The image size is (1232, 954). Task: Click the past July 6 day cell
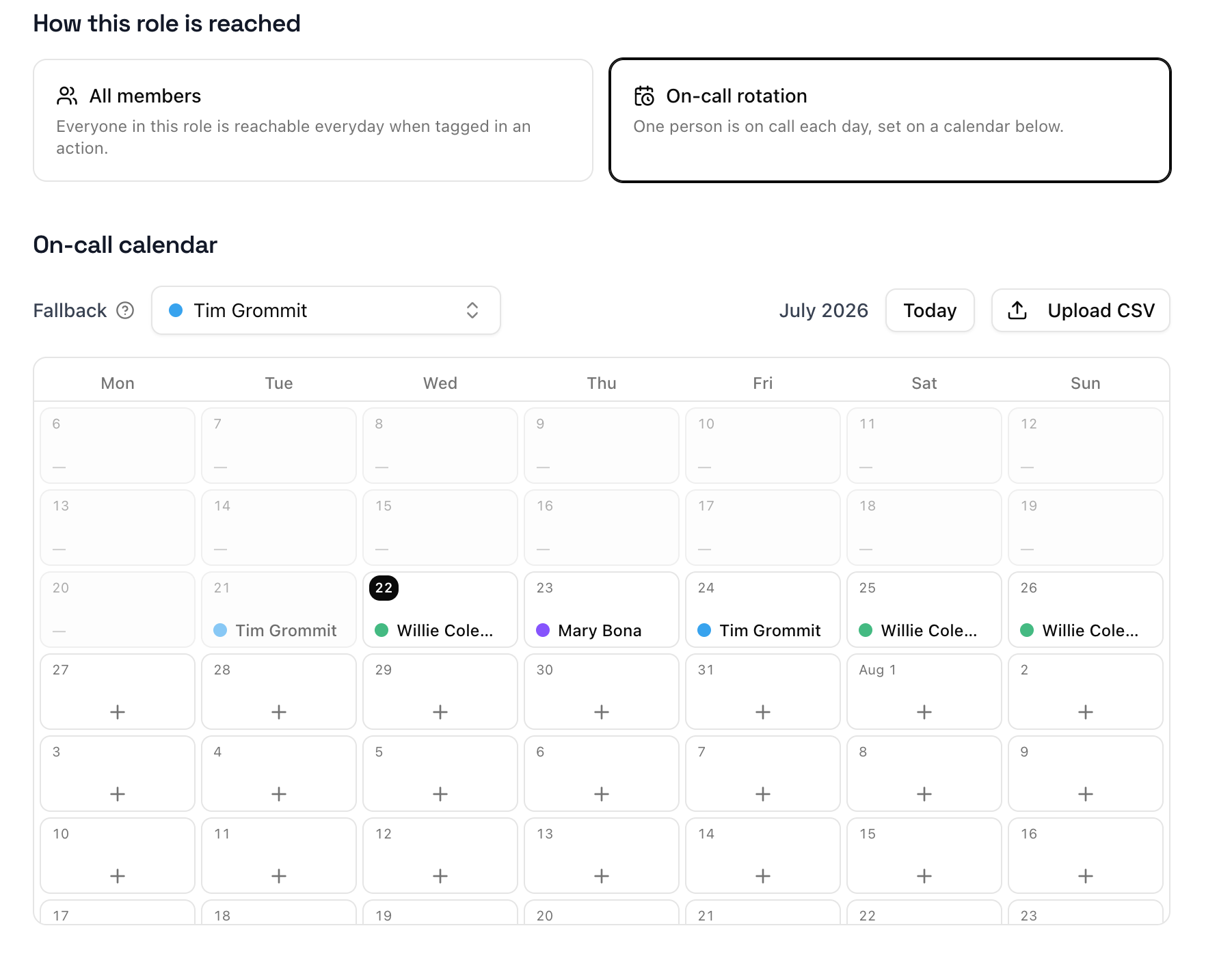(118, 446)
